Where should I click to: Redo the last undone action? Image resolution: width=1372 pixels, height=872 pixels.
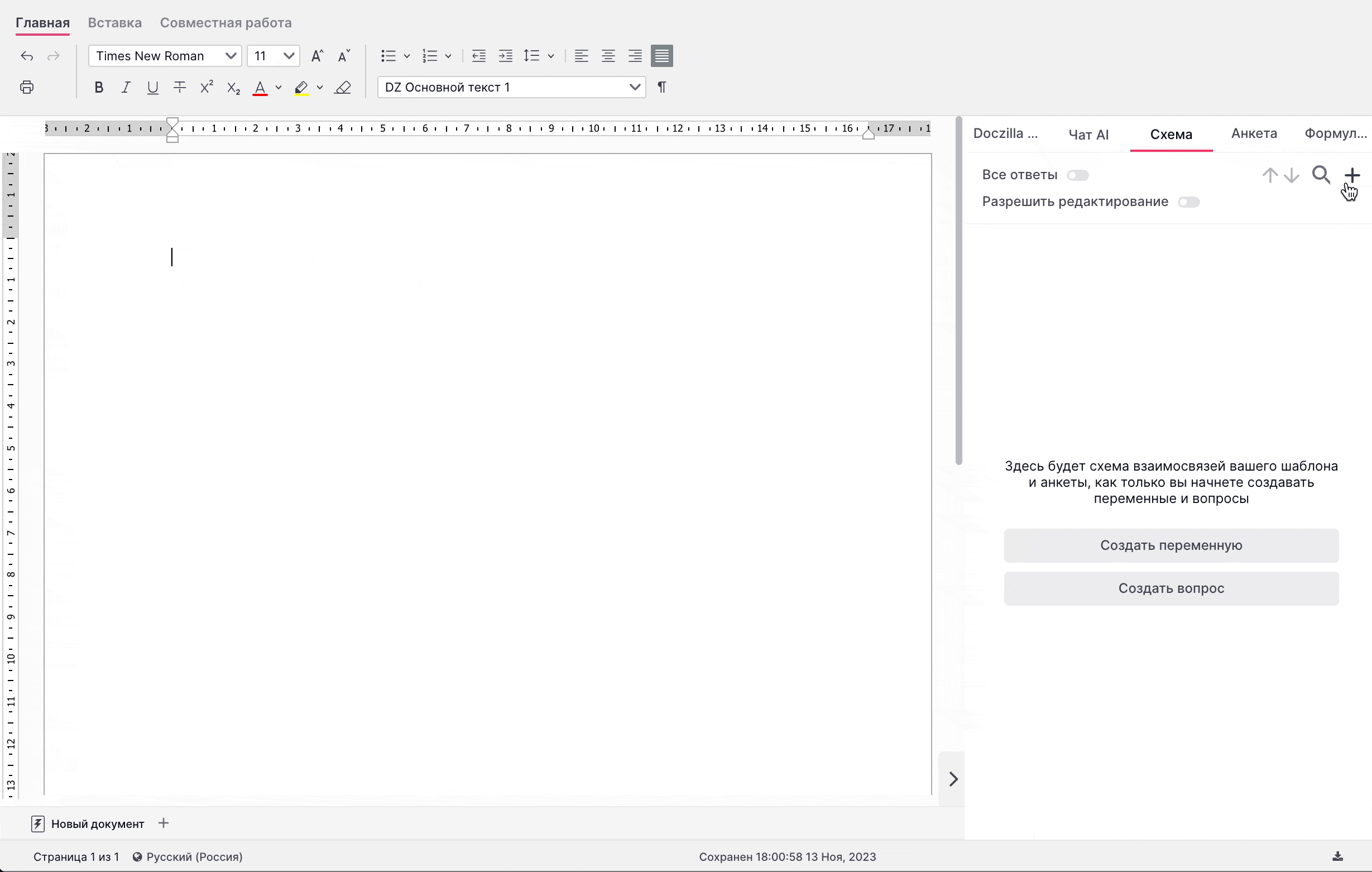click(54, 56)
